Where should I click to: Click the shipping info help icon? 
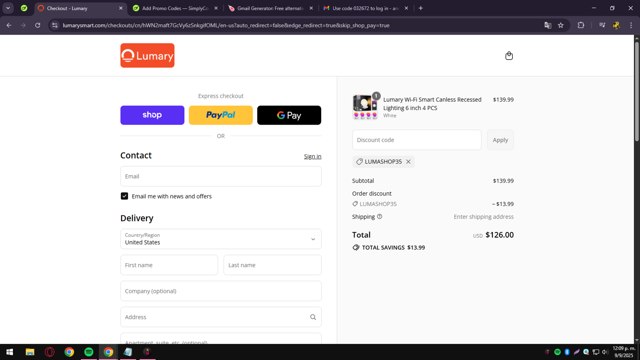[x=380, y=217]
